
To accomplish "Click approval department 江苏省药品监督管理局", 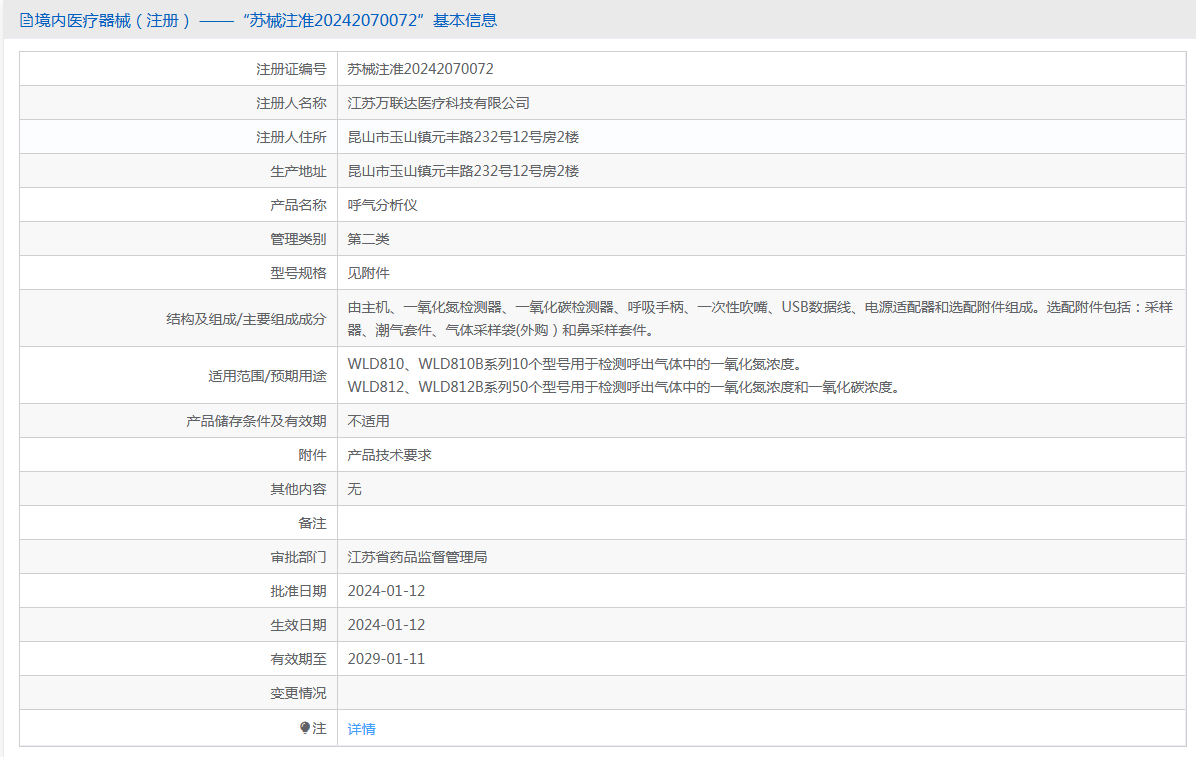I will (417, 557).
